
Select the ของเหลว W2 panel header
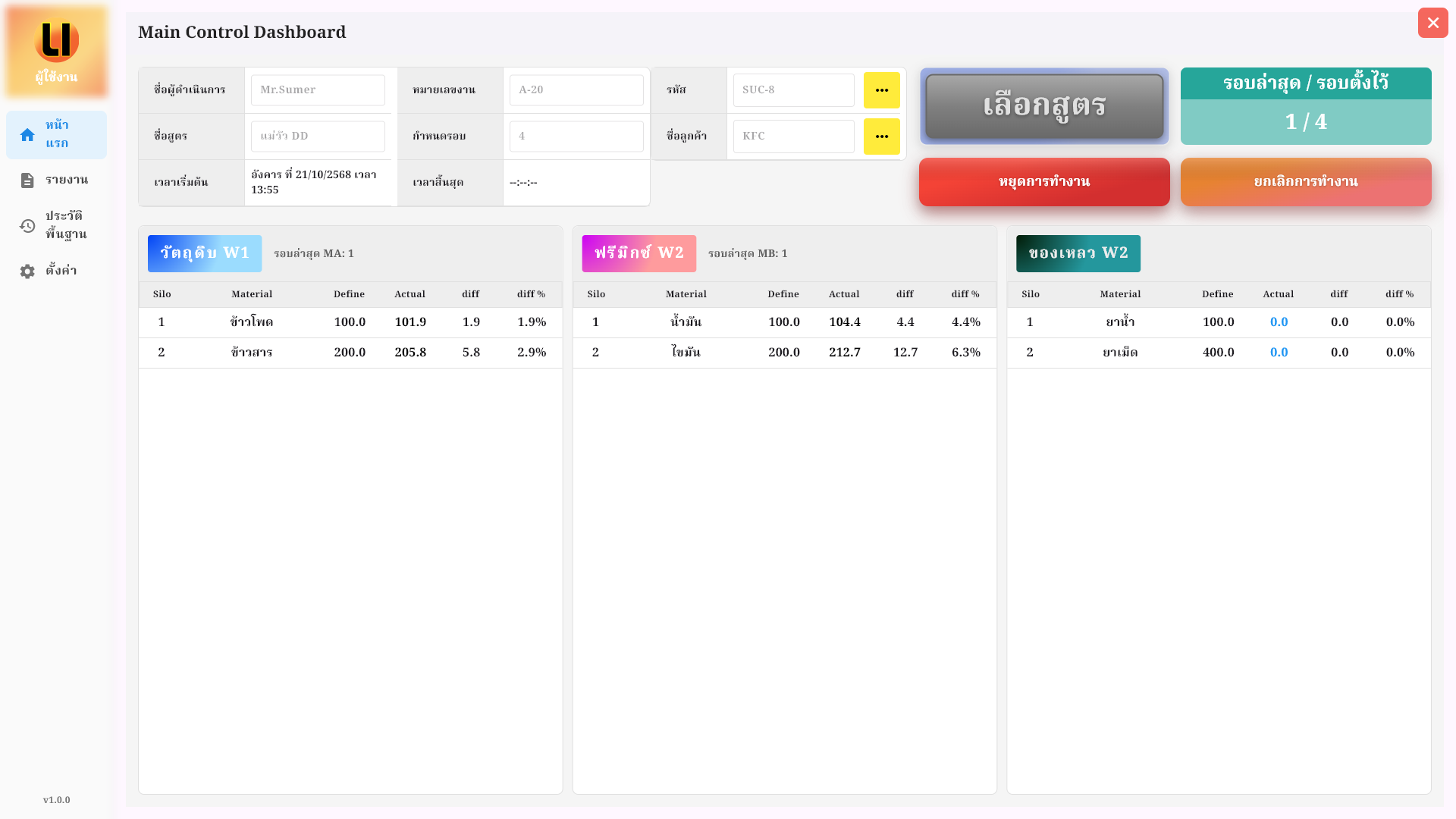point(1078,253)
